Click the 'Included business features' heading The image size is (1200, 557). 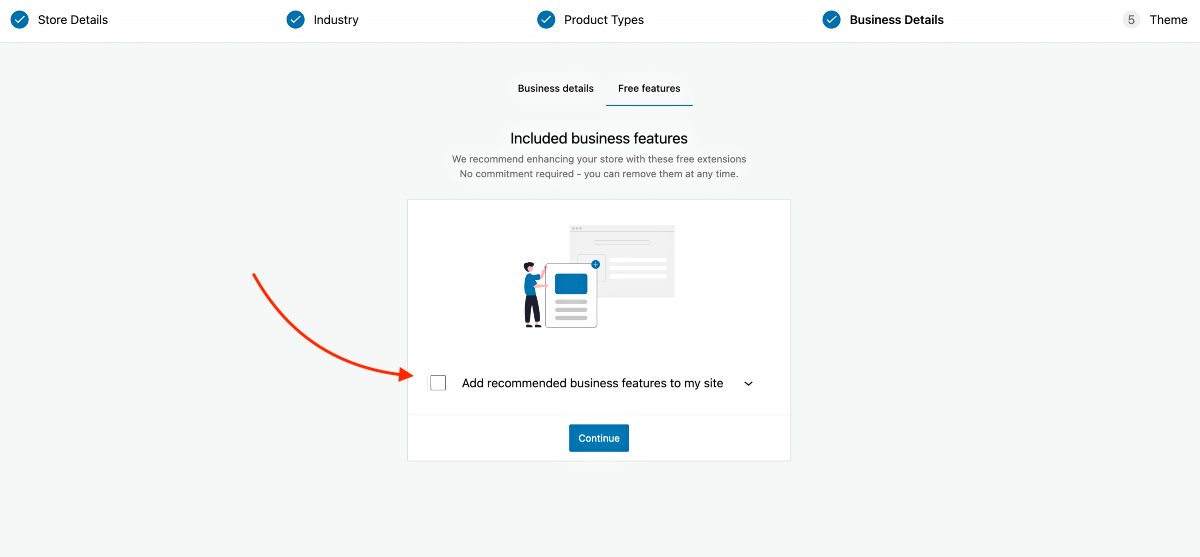(599, 138)
